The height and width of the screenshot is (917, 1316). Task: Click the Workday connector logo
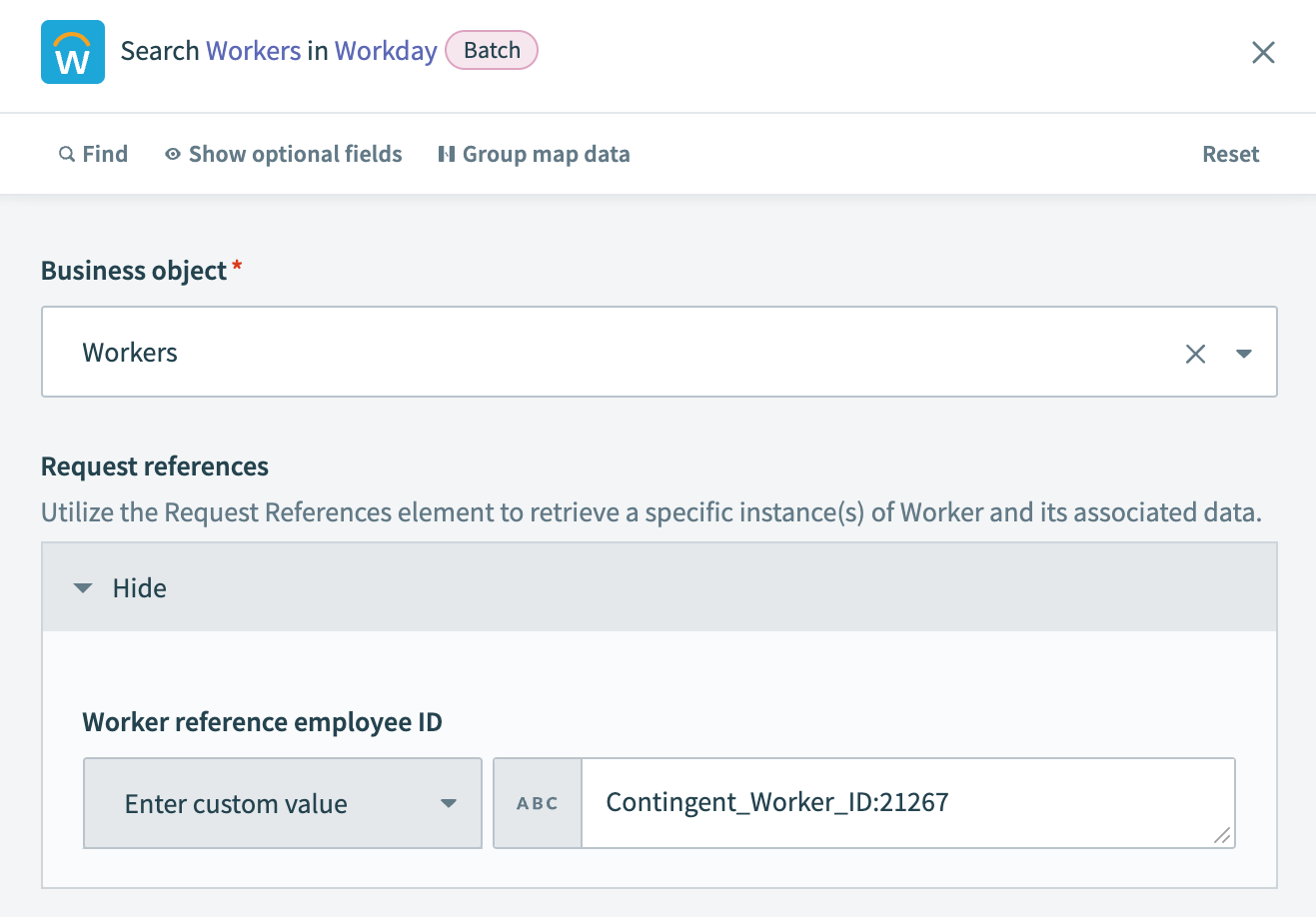(72, 50)
